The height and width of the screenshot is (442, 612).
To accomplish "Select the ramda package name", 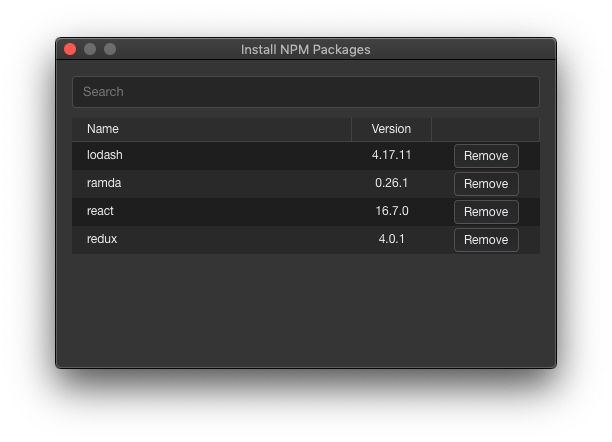I will (x=104, y=183).
